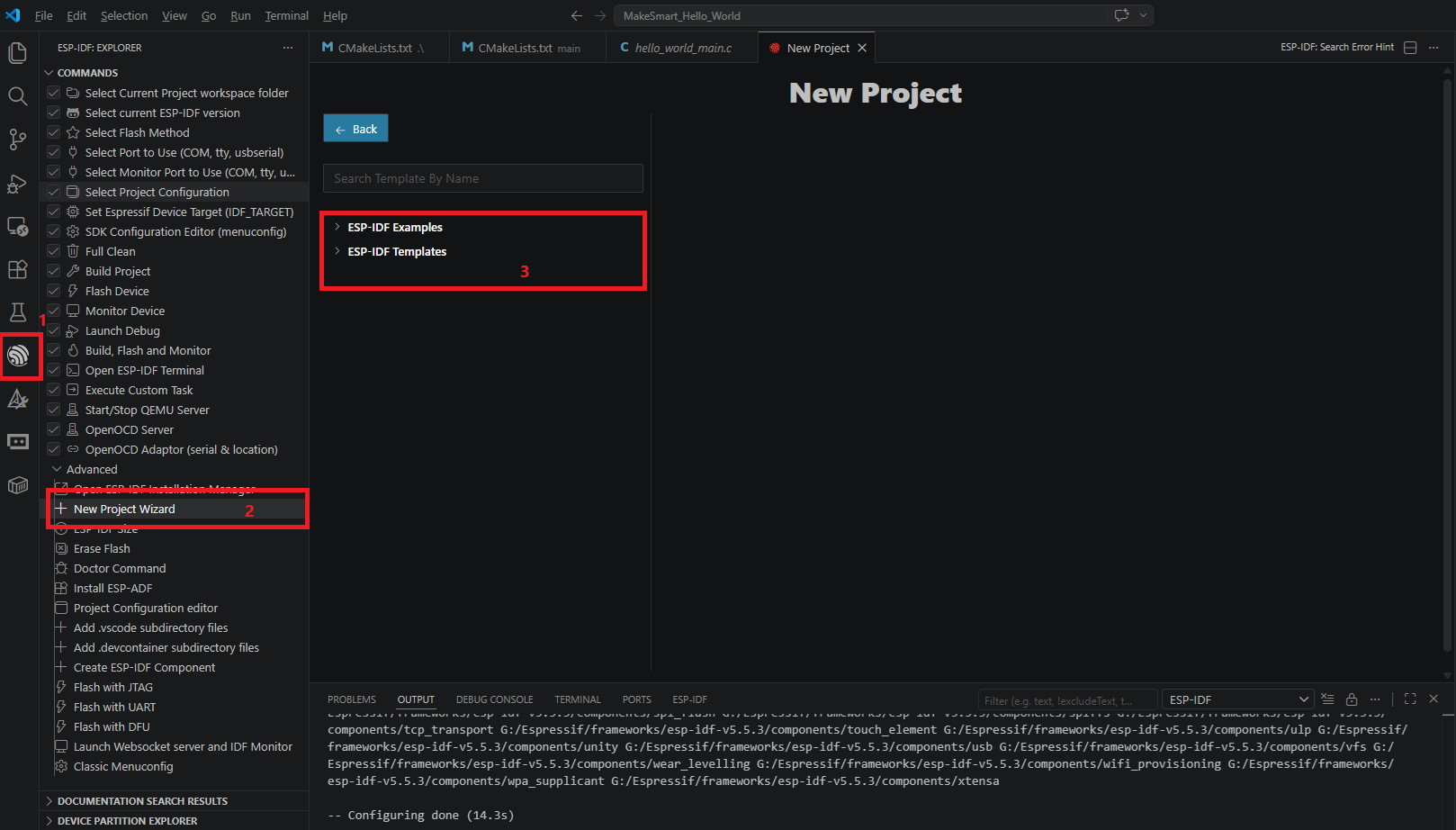Viewport: 1456px width, 830px height.
Task: Open Testing flask view
Action: click(x=17, y=312)
